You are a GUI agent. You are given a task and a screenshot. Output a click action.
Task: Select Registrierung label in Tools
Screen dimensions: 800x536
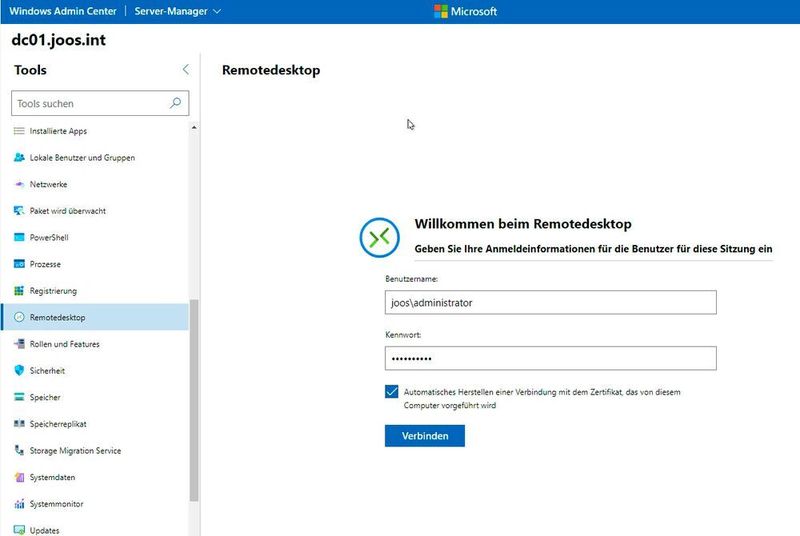[53, 291]
